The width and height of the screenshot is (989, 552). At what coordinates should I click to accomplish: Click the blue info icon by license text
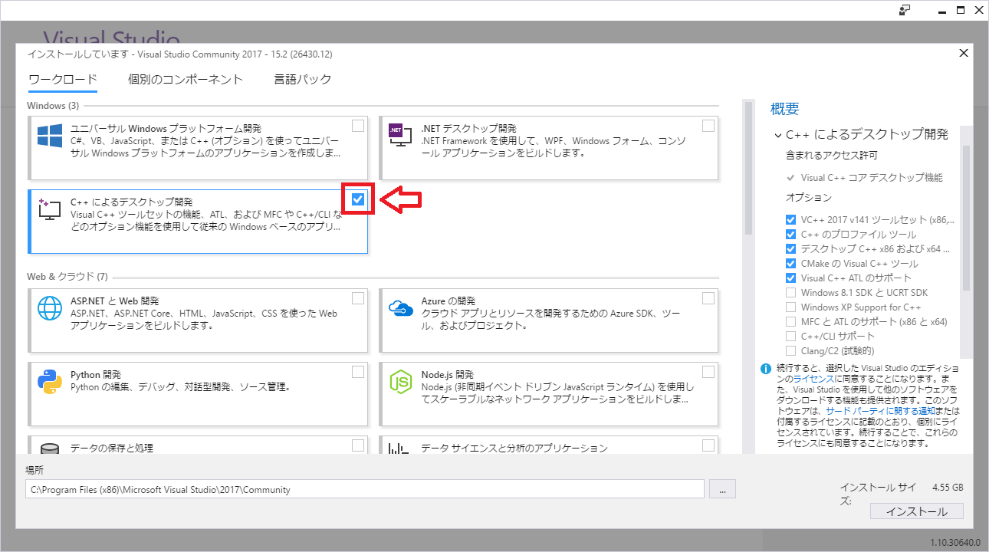click(766, 369)
